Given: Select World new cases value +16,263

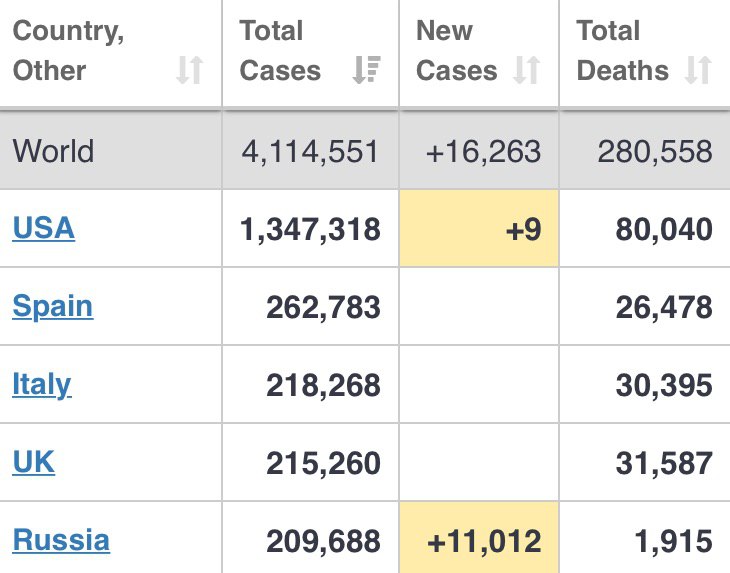Looking at the screenshot, I should tap(483, 152).
